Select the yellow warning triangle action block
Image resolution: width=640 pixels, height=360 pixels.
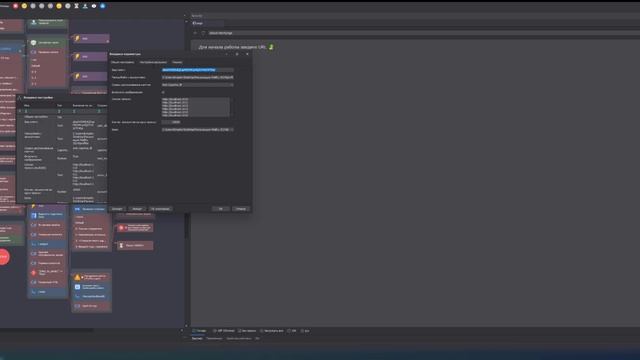point(91,277)
